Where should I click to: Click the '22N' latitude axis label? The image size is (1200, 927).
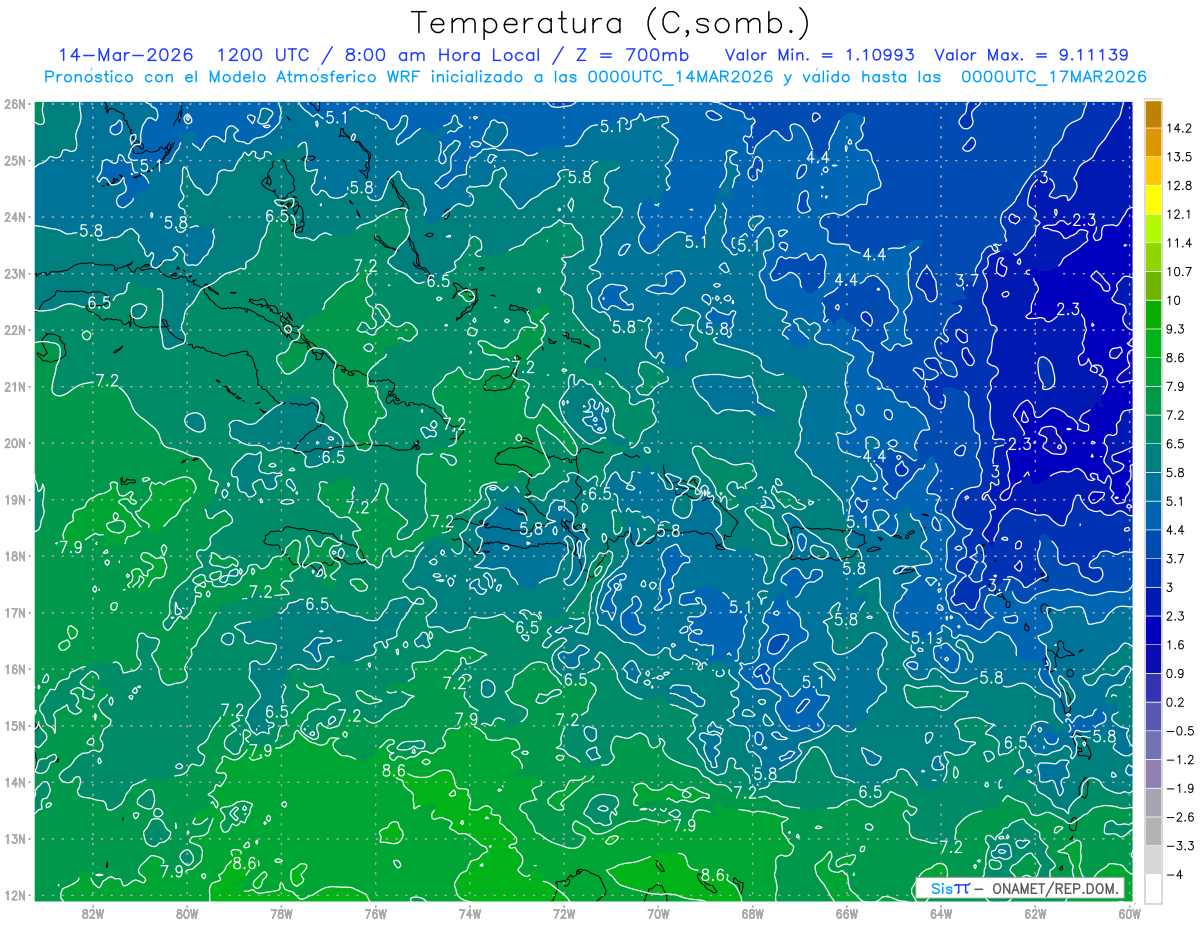pos(15,330)
